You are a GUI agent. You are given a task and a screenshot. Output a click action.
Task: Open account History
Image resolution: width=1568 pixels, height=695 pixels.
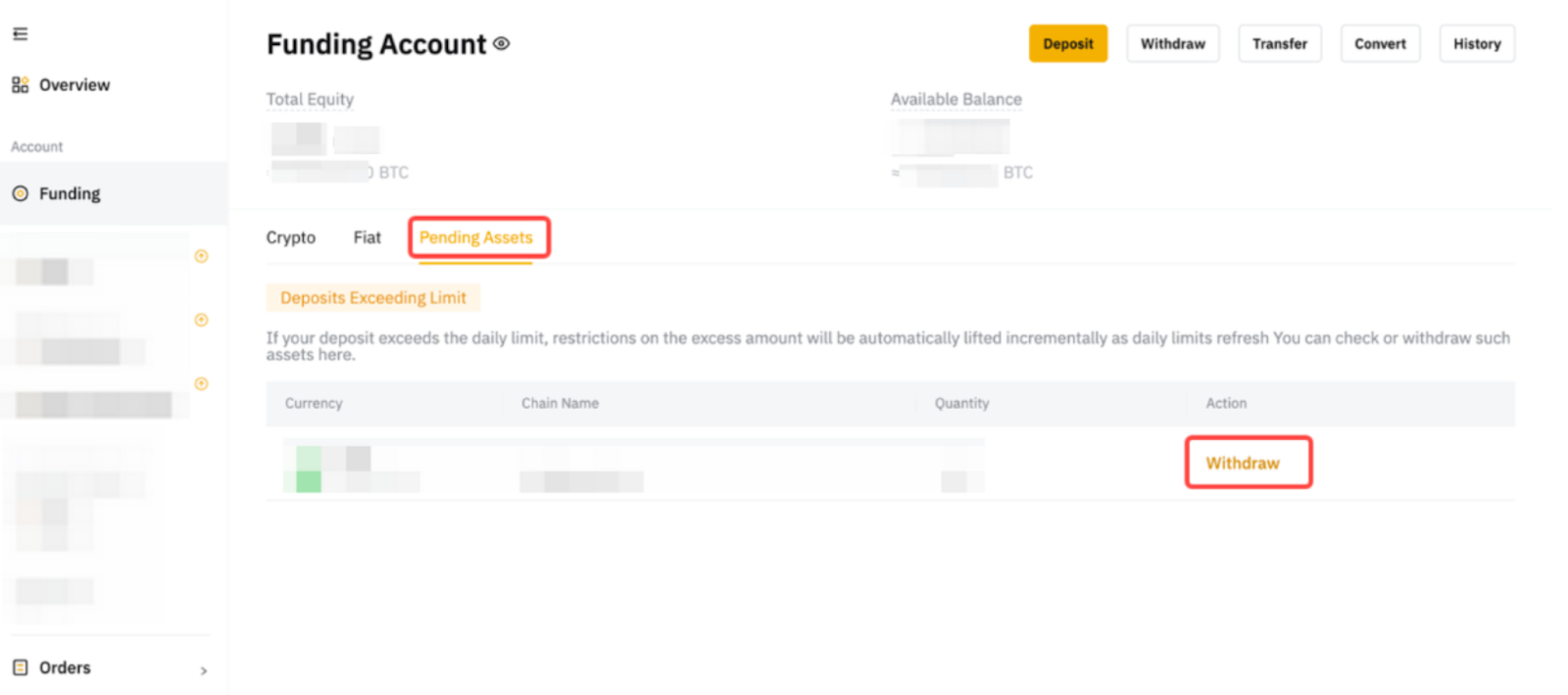(x=1476, y=44)
